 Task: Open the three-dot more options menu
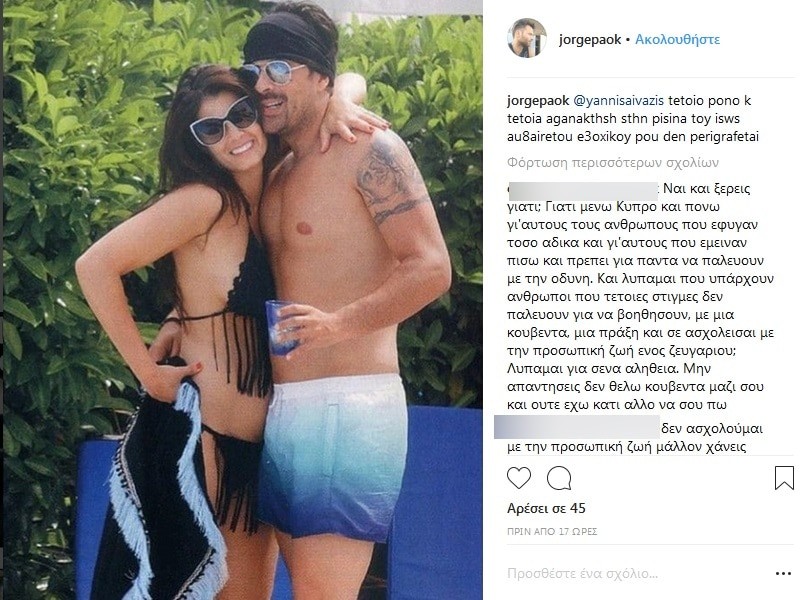[x=783, y=574]
